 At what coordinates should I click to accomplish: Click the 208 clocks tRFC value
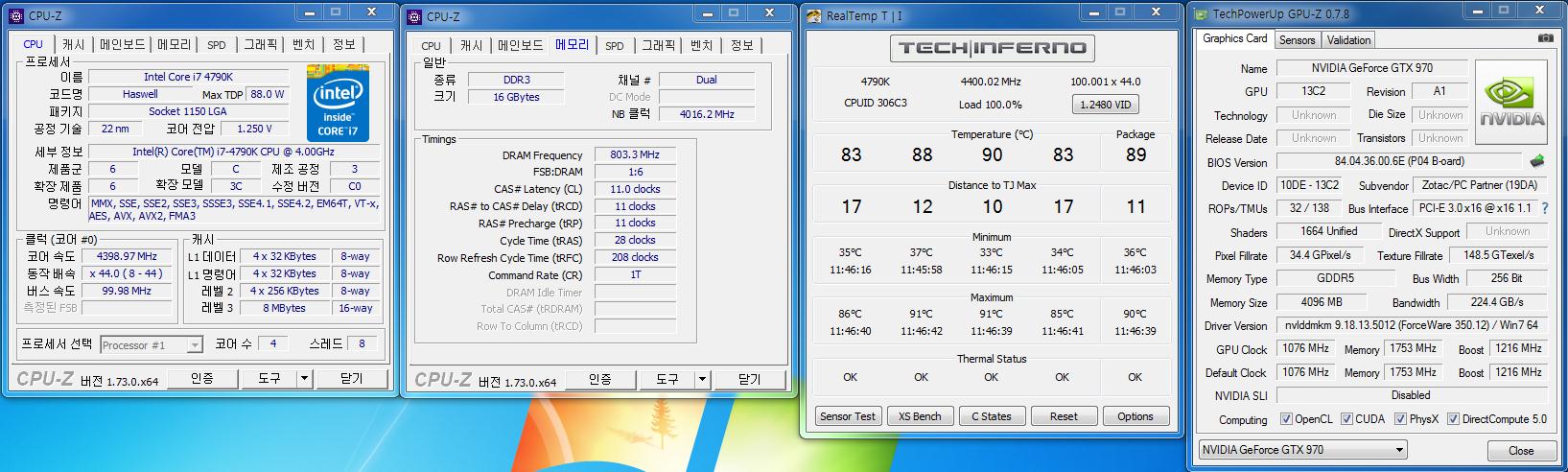point(635,257)
